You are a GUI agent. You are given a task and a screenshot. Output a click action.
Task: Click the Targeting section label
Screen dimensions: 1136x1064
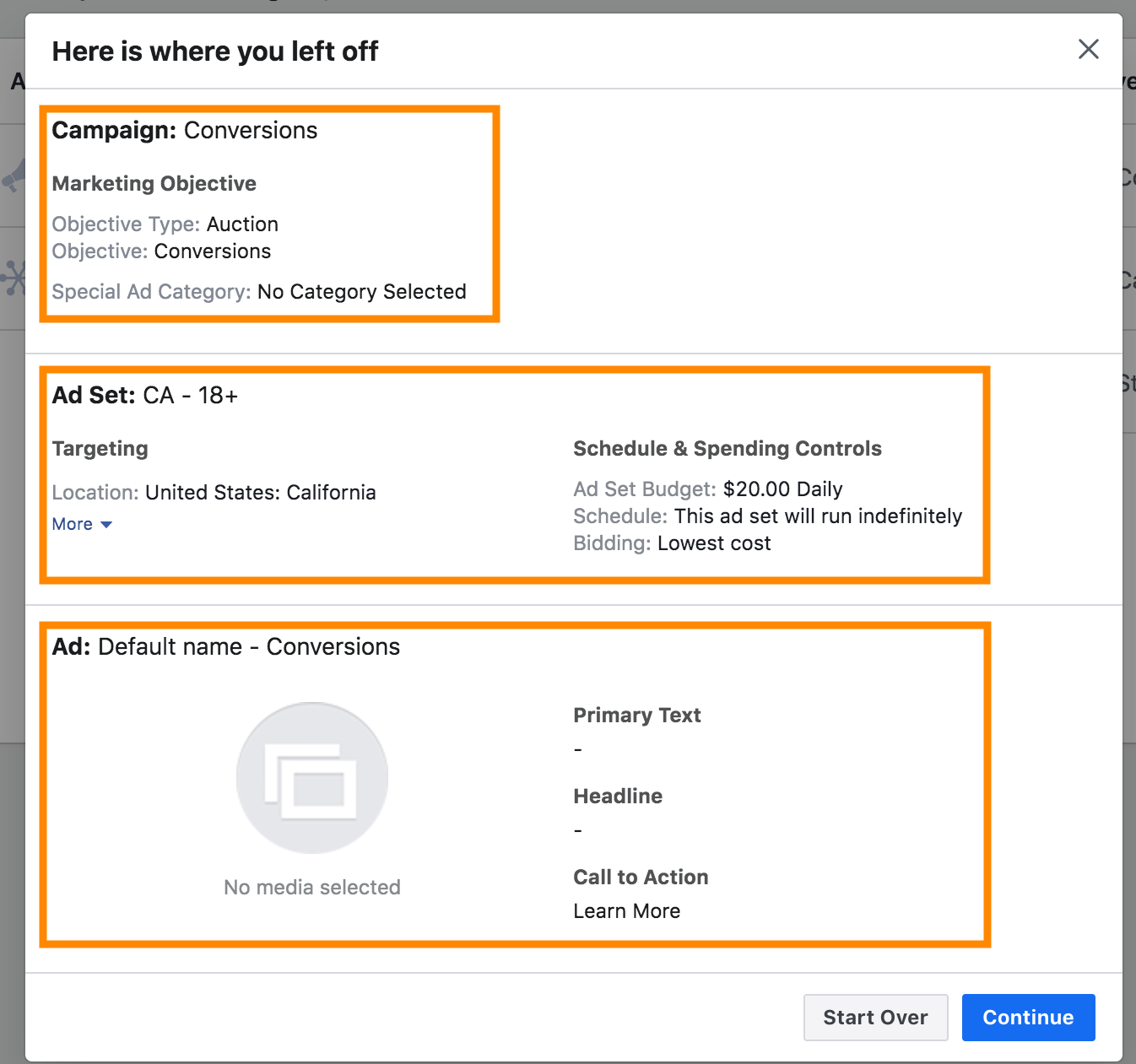(100, 449)
